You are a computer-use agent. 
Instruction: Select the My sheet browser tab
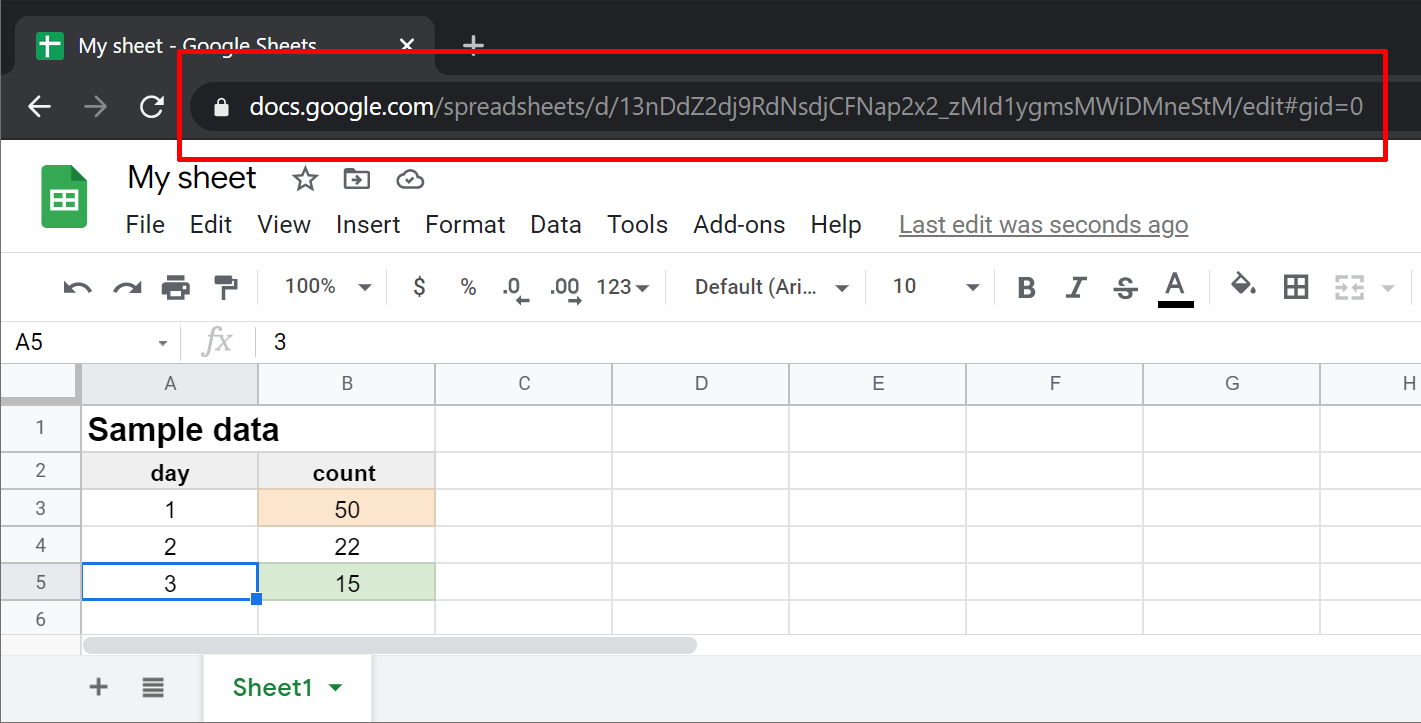pos(226,46)
